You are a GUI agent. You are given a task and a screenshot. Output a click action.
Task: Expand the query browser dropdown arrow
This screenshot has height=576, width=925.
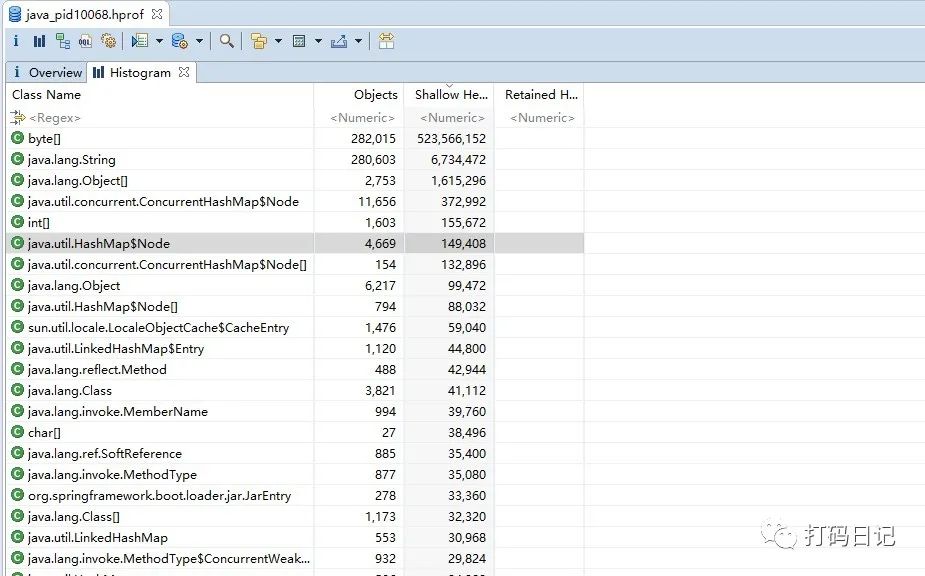[199, 41]
